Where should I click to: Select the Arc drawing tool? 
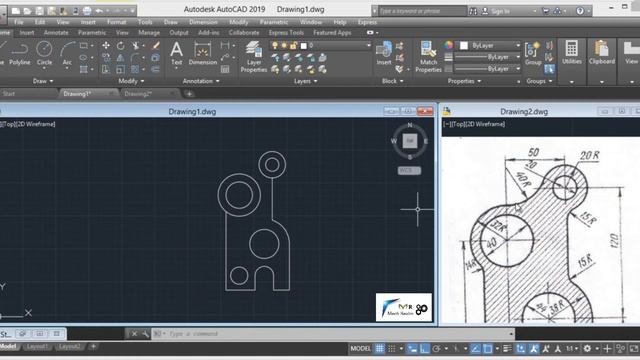click(x=67, y=53)
